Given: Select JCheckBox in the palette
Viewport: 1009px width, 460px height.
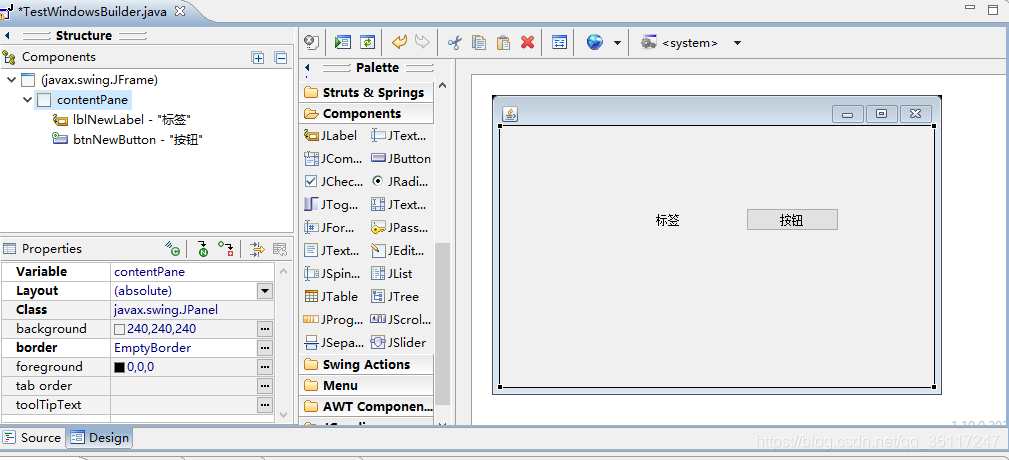Looking at the screenshot, I should click(333, 181).
